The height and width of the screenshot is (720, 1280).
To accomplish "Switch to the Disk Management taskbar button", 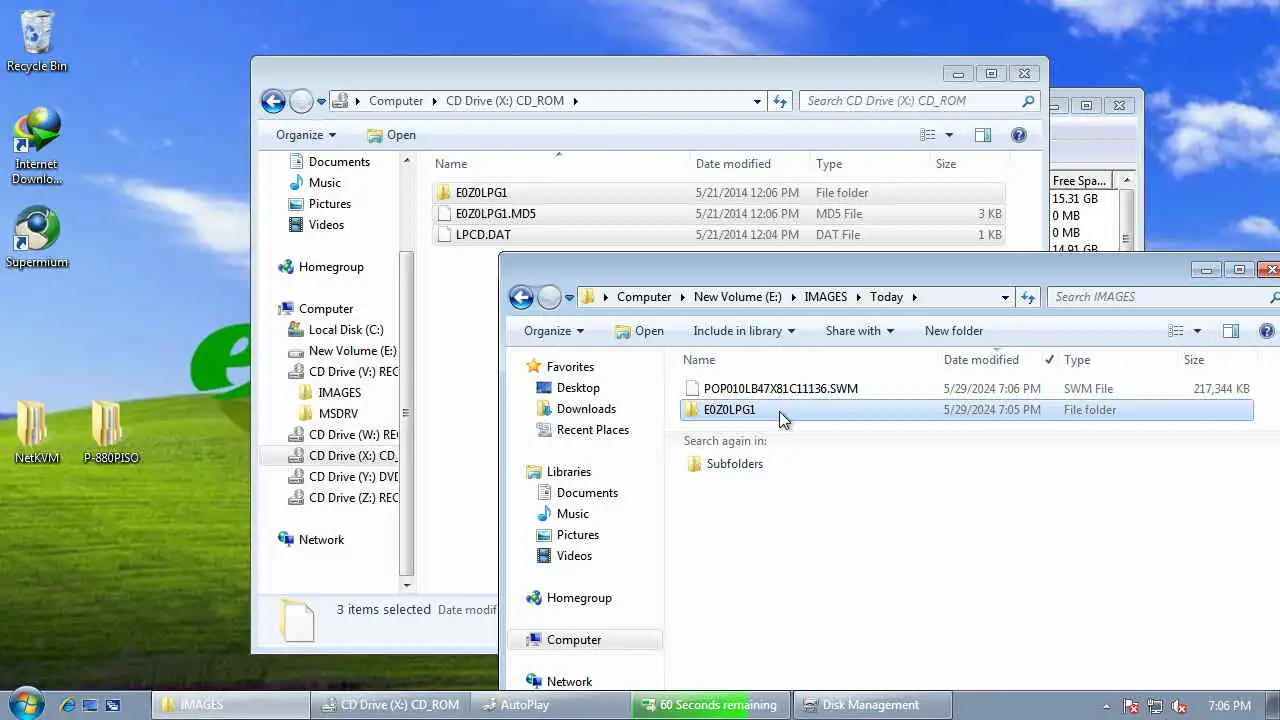I will pos(871,705).
